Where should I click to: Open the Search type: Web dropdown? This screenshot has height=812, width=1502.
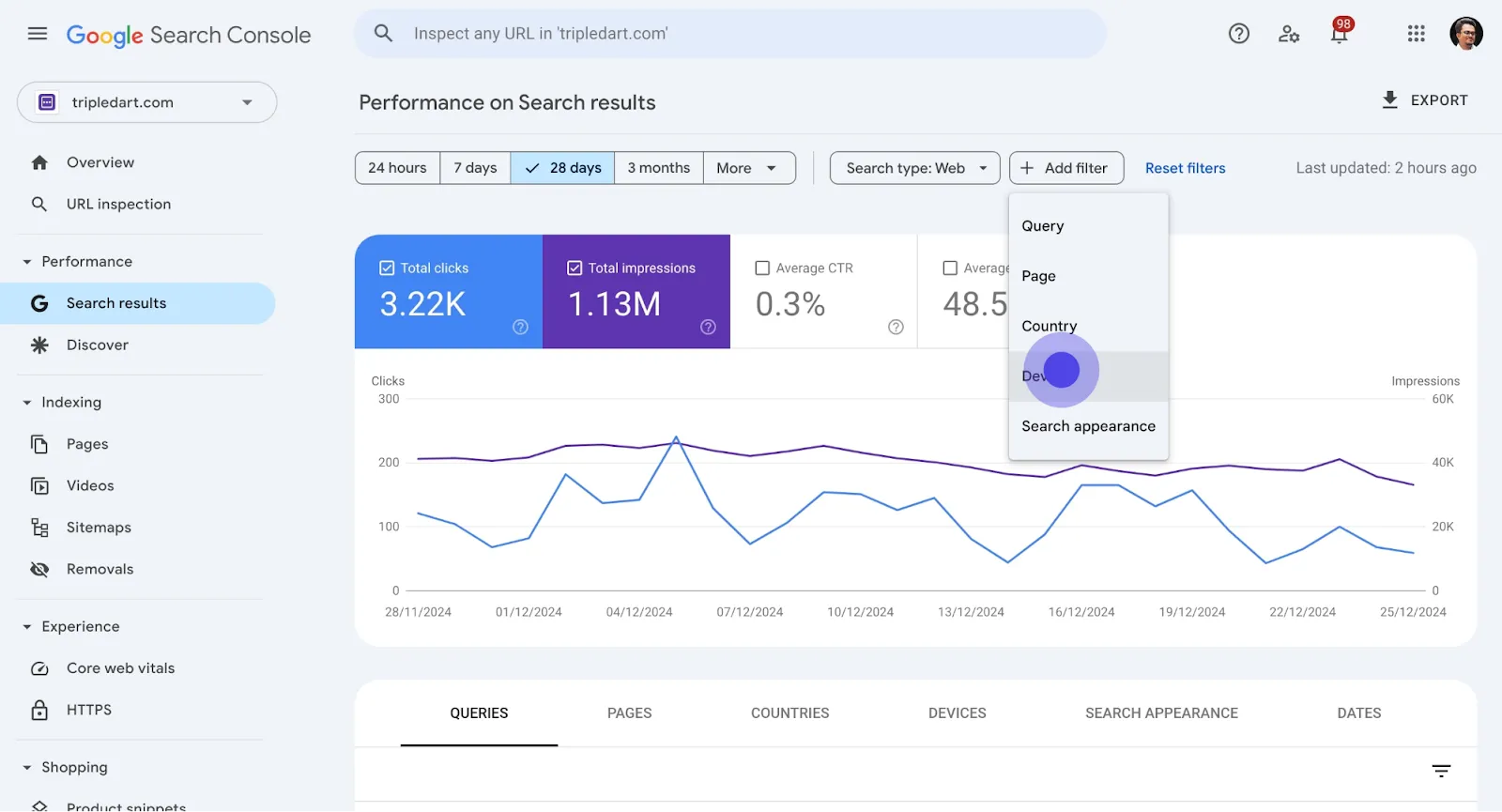pos(915,168)
